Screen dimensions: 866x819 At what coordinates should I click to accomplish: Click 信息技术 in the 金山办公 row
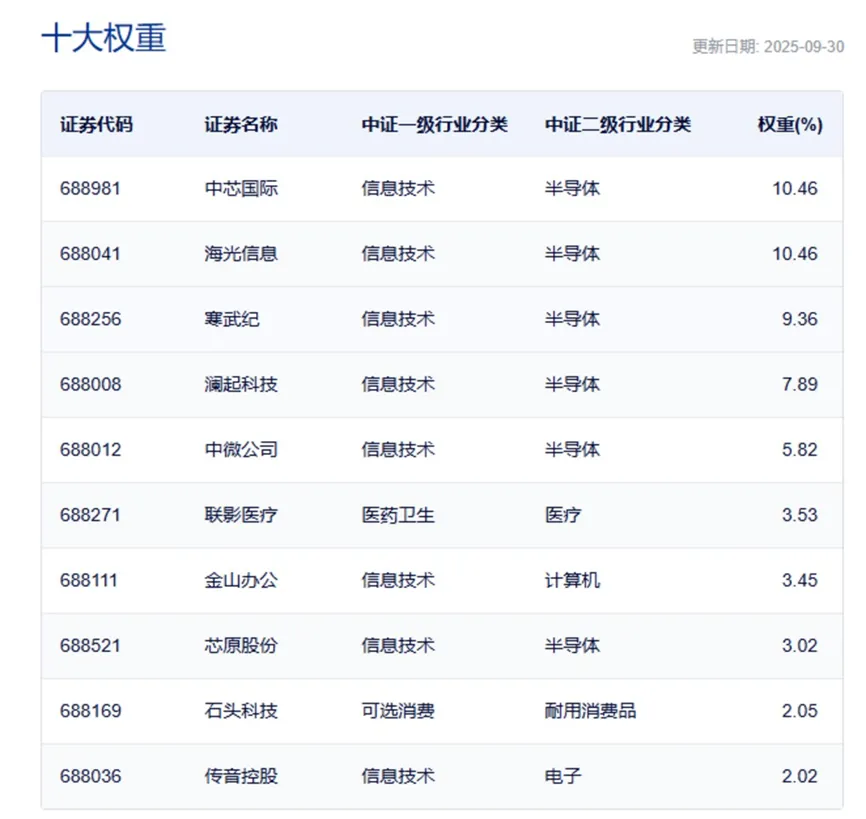pos(398,580)
